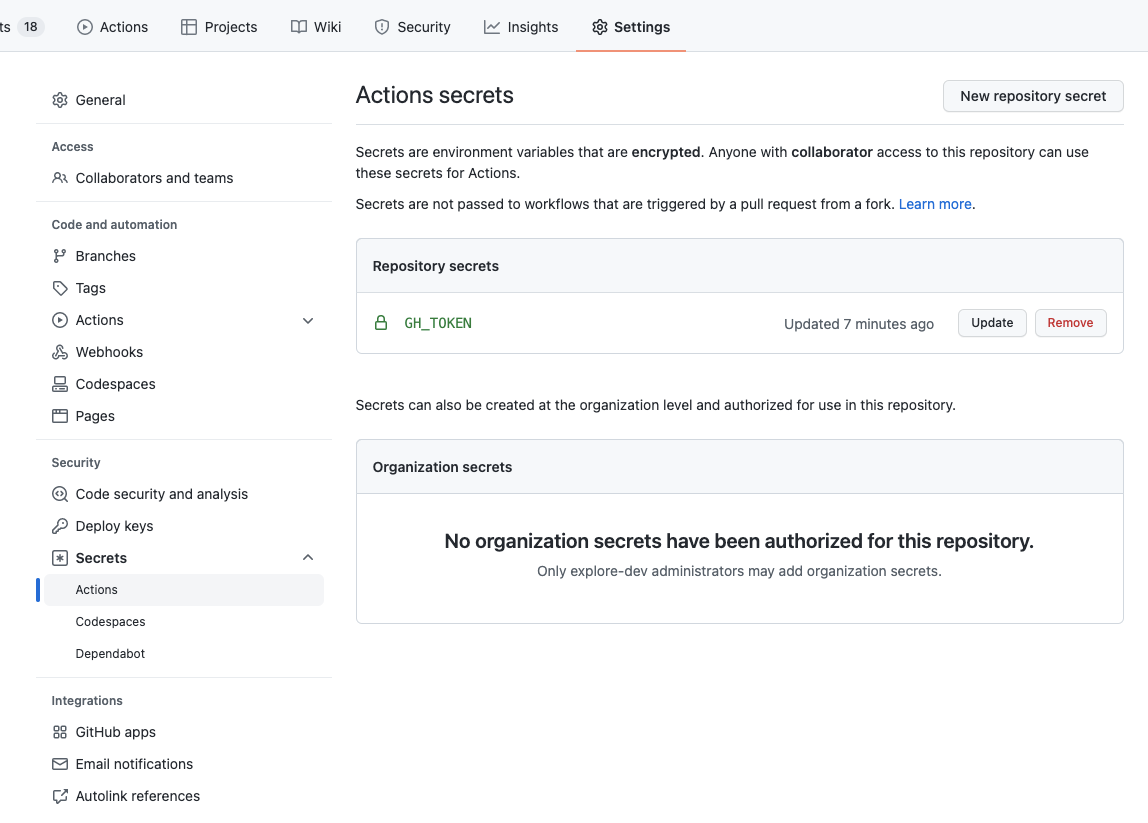Image resolution: width=1148 pixels, height=823 pixels.
Task: Click the play icon in the top Actions tab
Action: [85, 27]
